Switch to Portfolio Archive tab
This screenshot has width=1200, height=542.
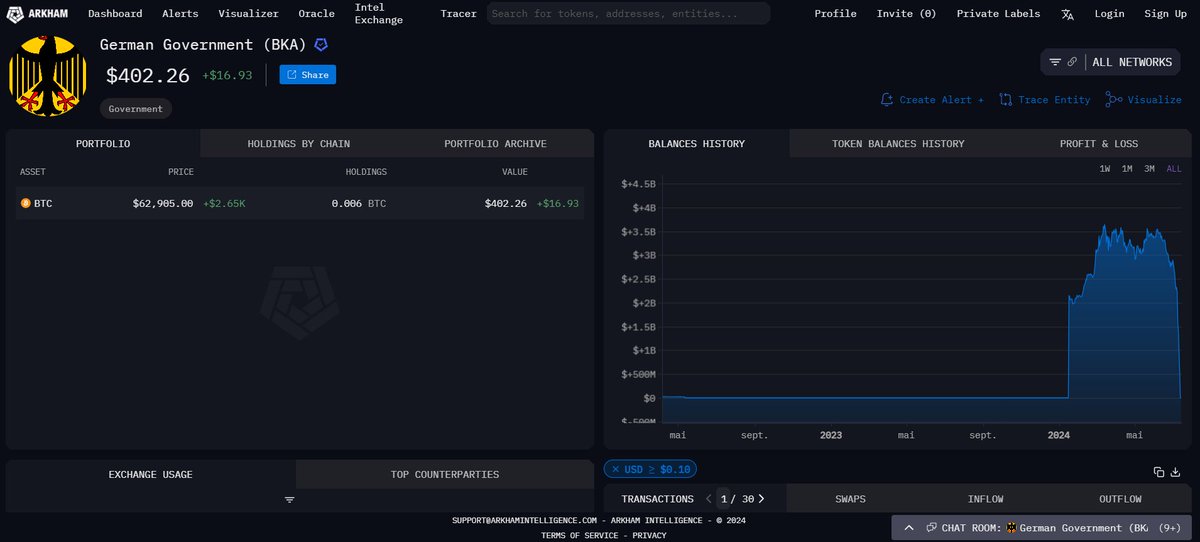tap(496, 144)
